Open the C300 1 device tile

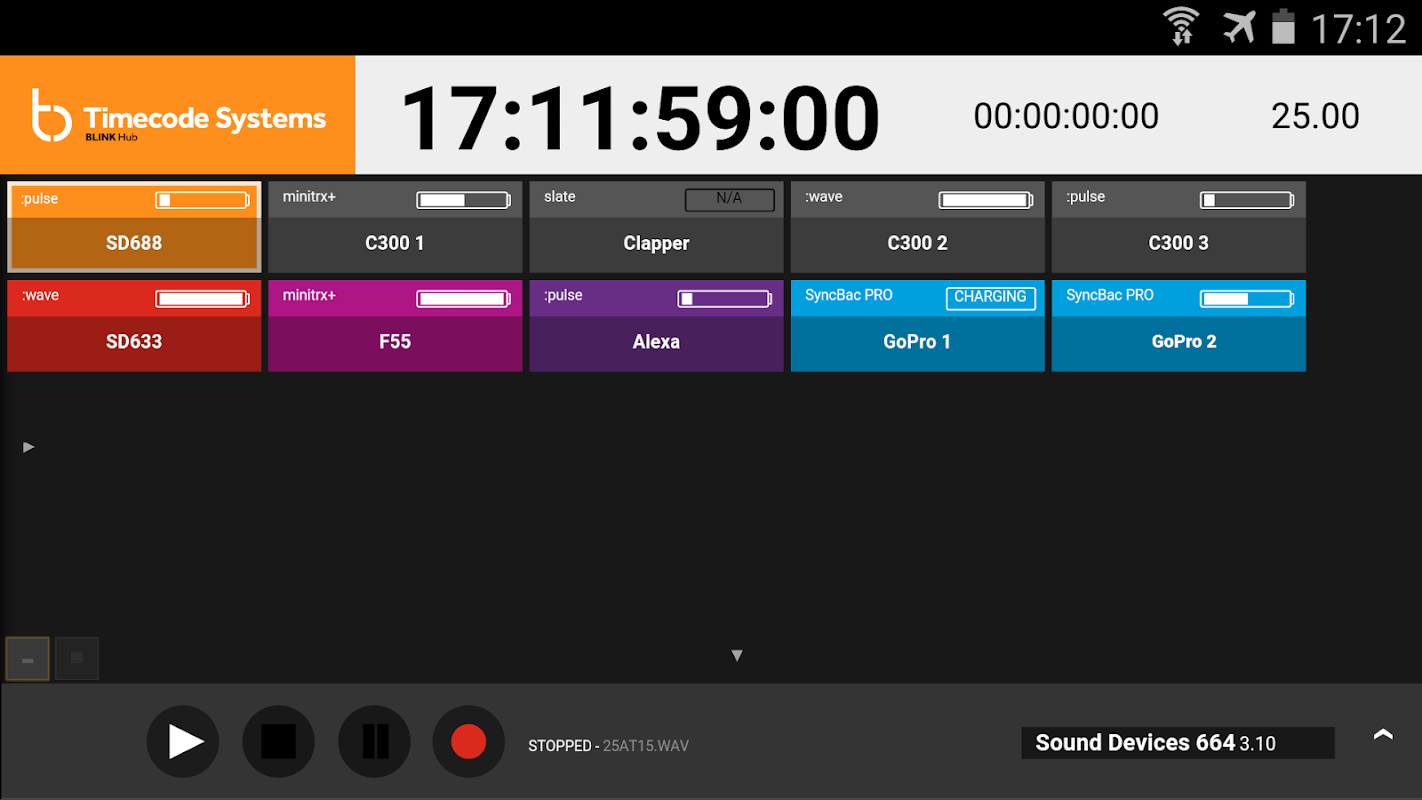click(x=395, y=227)
